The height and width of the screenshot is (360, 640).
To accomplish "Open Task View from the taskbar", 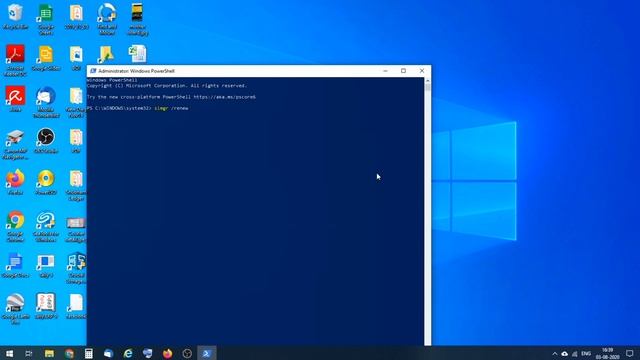I will pyautogui.click(x=29, y=353).
